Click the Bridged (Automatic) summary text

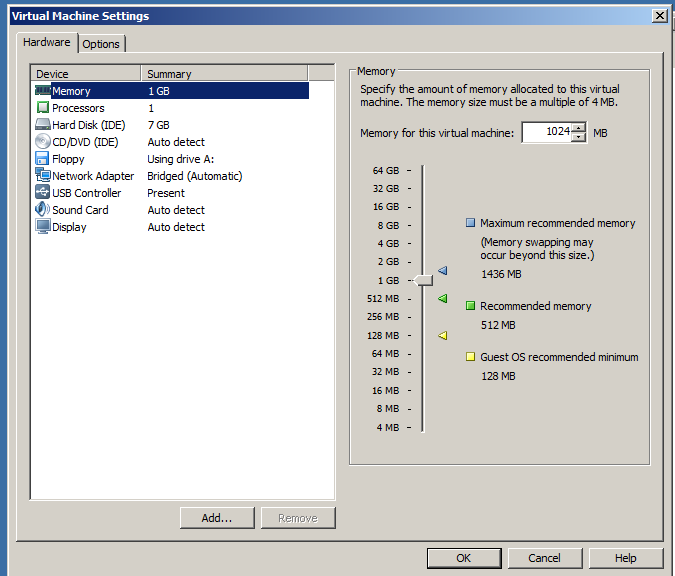click(195, 176)
